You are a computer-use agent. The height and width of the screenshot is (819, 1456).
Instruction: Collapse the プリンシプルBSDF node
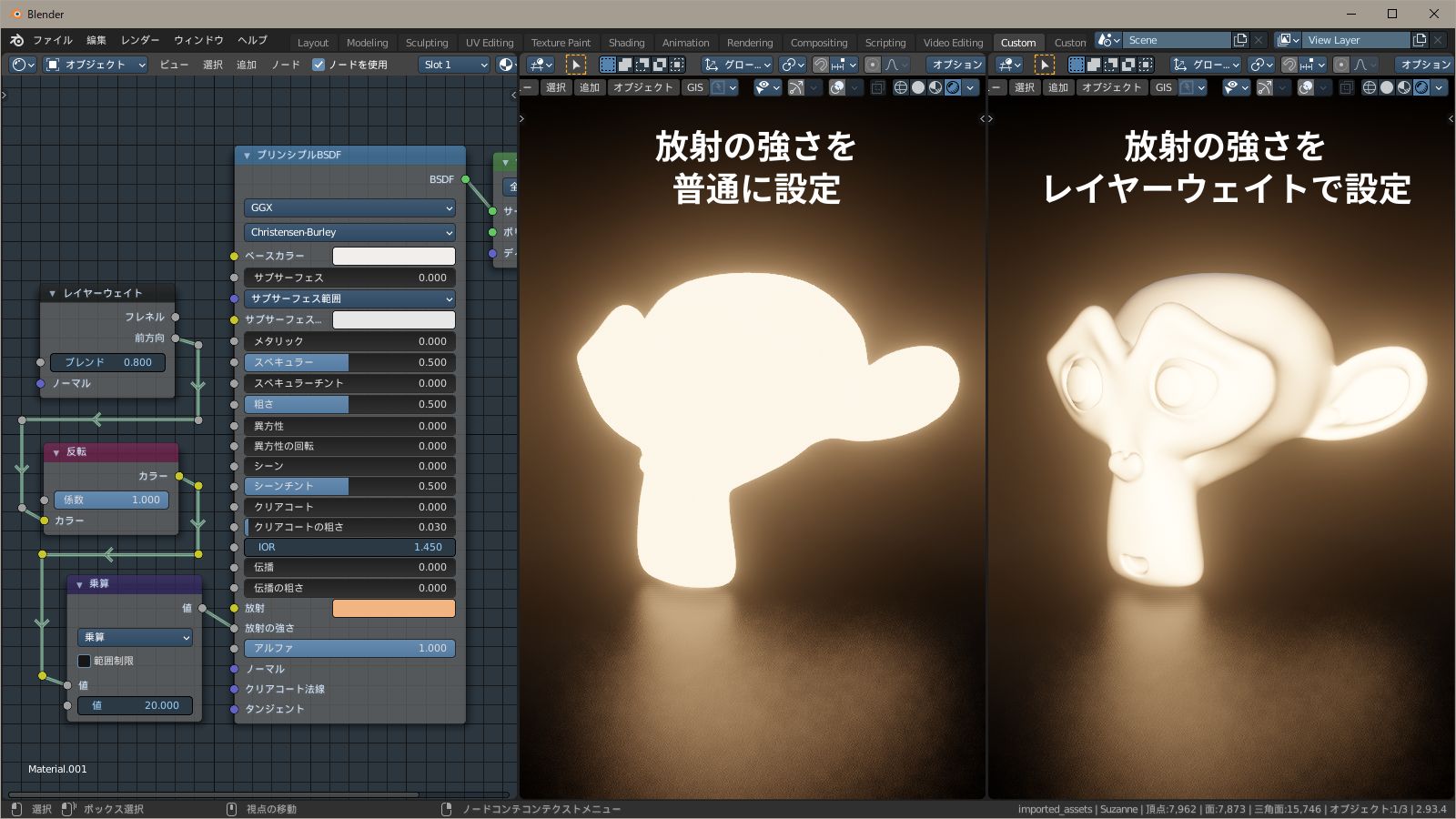247,156
